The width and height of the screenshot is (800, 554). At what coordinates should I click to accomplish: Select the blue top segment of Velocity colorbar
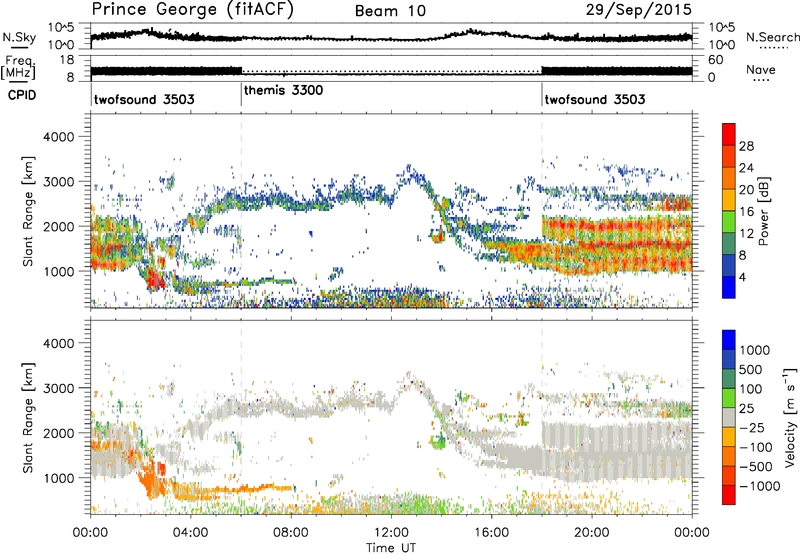[x=729, y=340]
